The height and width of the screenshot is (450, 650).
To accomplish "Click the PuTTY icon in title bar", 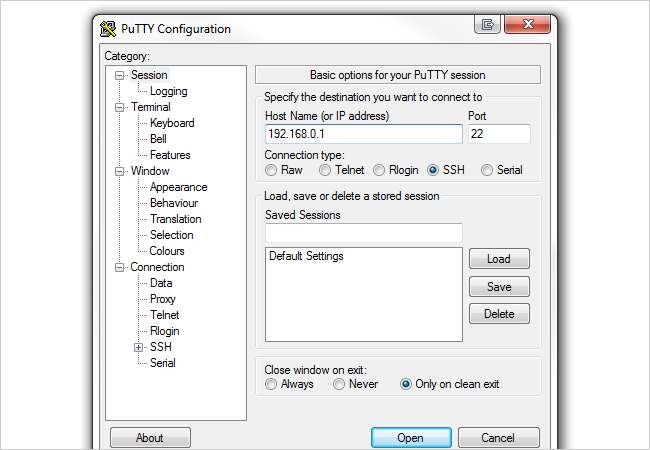I will [x=108, y=29].
